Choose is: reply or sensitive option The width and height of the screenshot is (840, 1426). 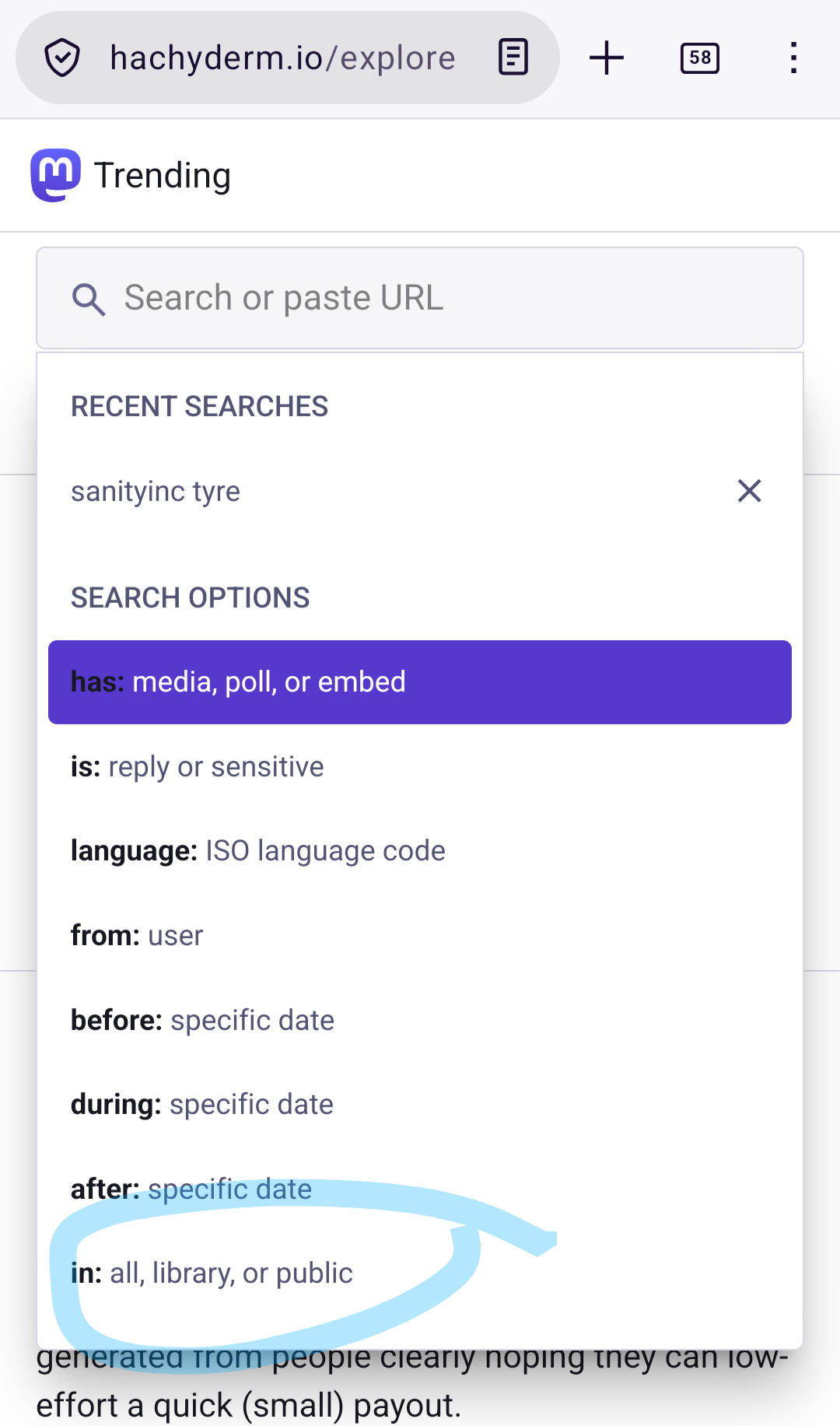pos(420,767)
